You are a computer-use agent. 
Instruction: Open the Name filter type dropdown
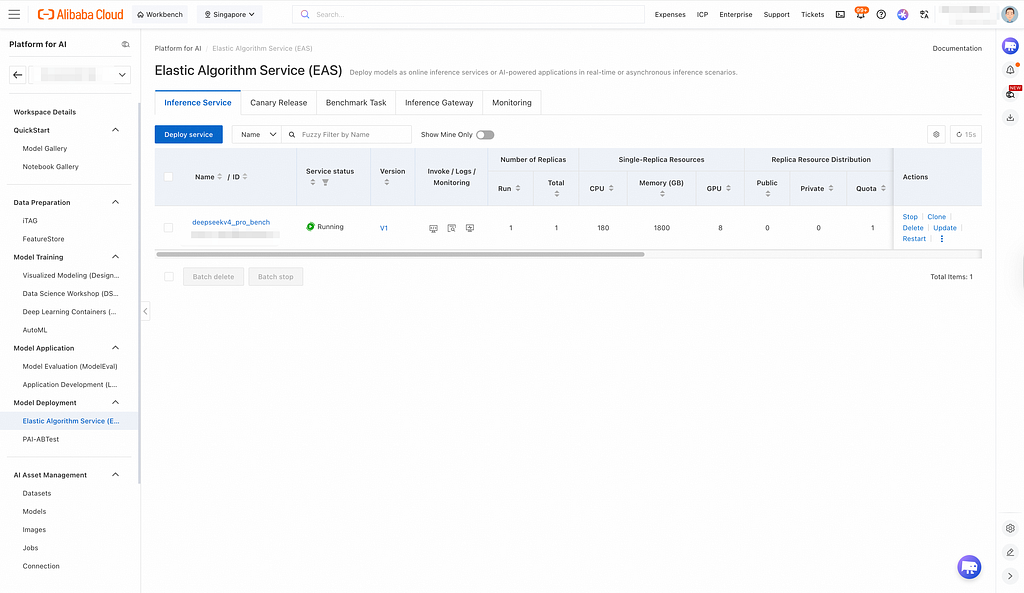point(257,135)
